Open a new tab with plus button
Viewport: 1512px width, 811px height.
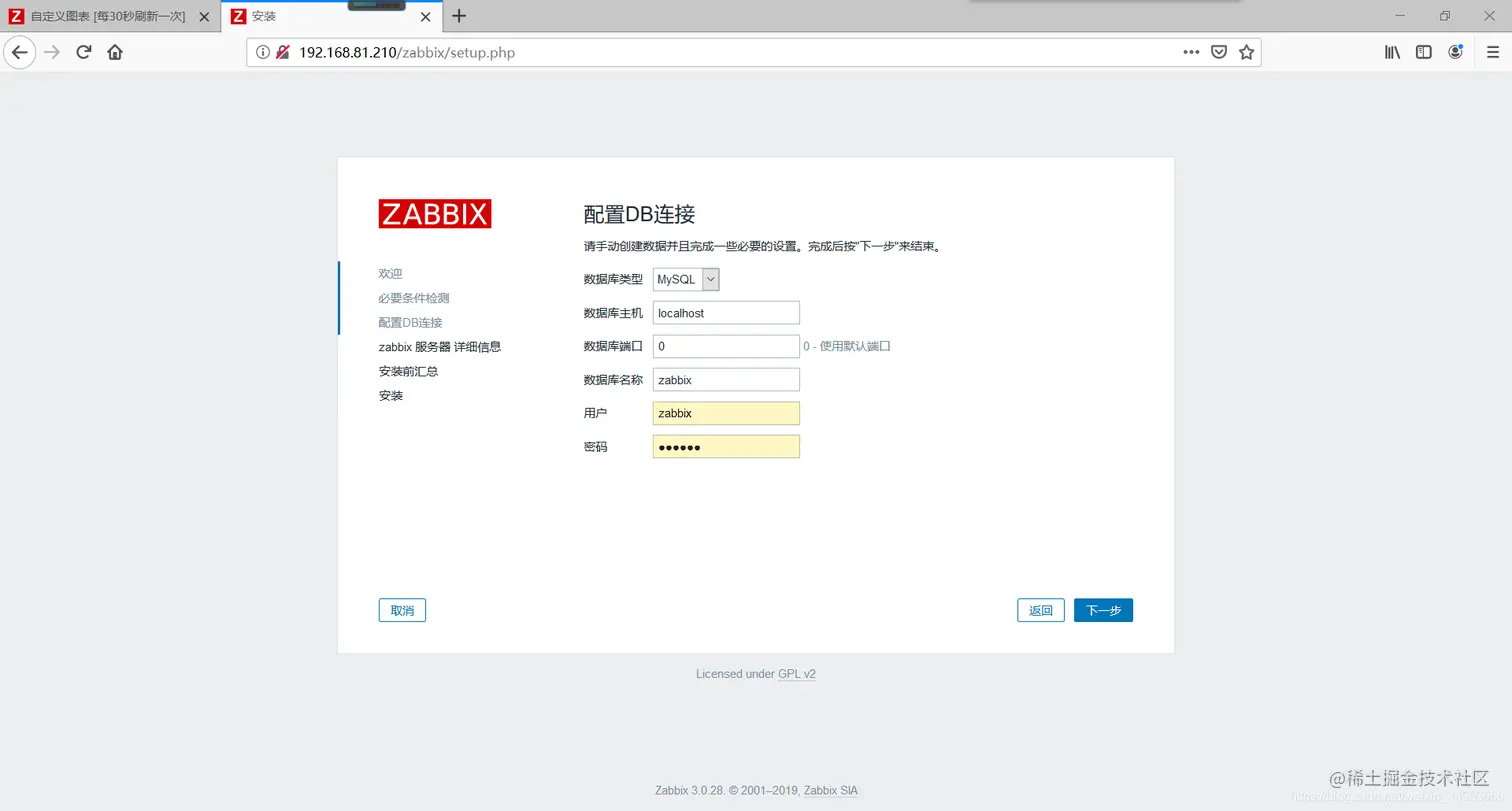459,16
